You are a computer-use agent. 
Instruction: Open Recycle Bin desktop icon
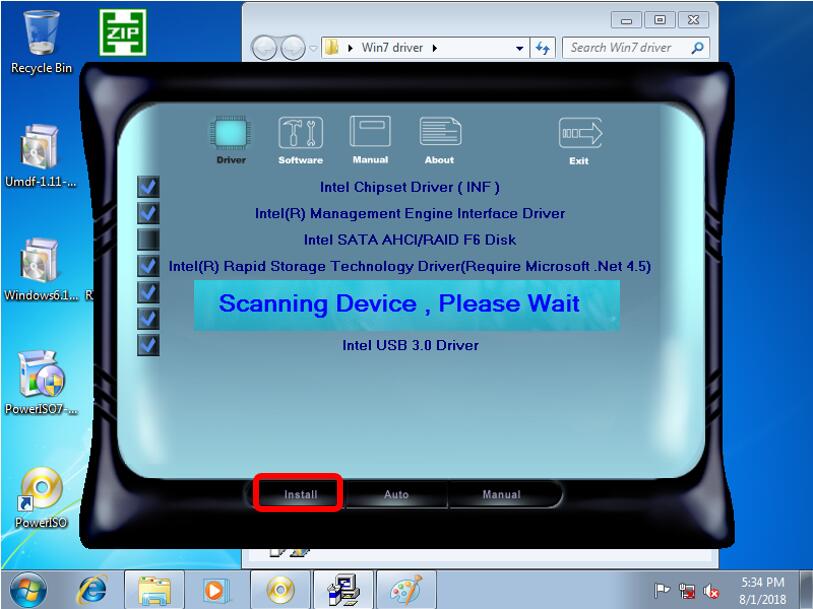(x=41, y=43)
